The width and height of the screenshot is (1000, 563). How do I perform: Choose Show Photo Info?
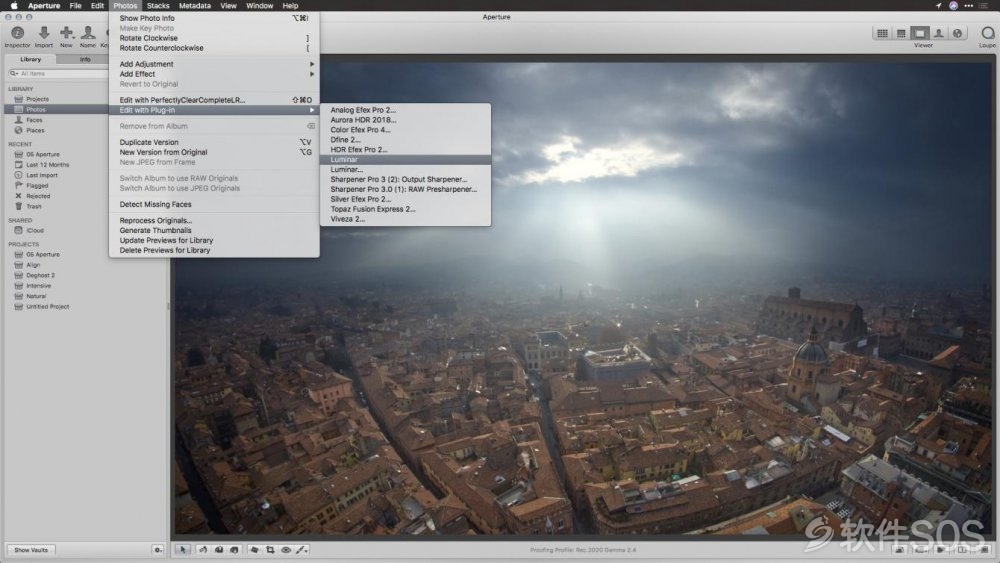point(214,18)
